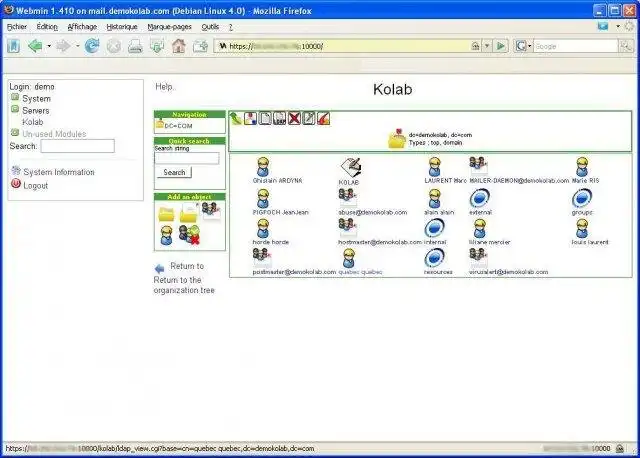This screenshot has height=458, width=640.
Task: Click the Logout link
Action: pyautogui.click(x=36, y=185)
